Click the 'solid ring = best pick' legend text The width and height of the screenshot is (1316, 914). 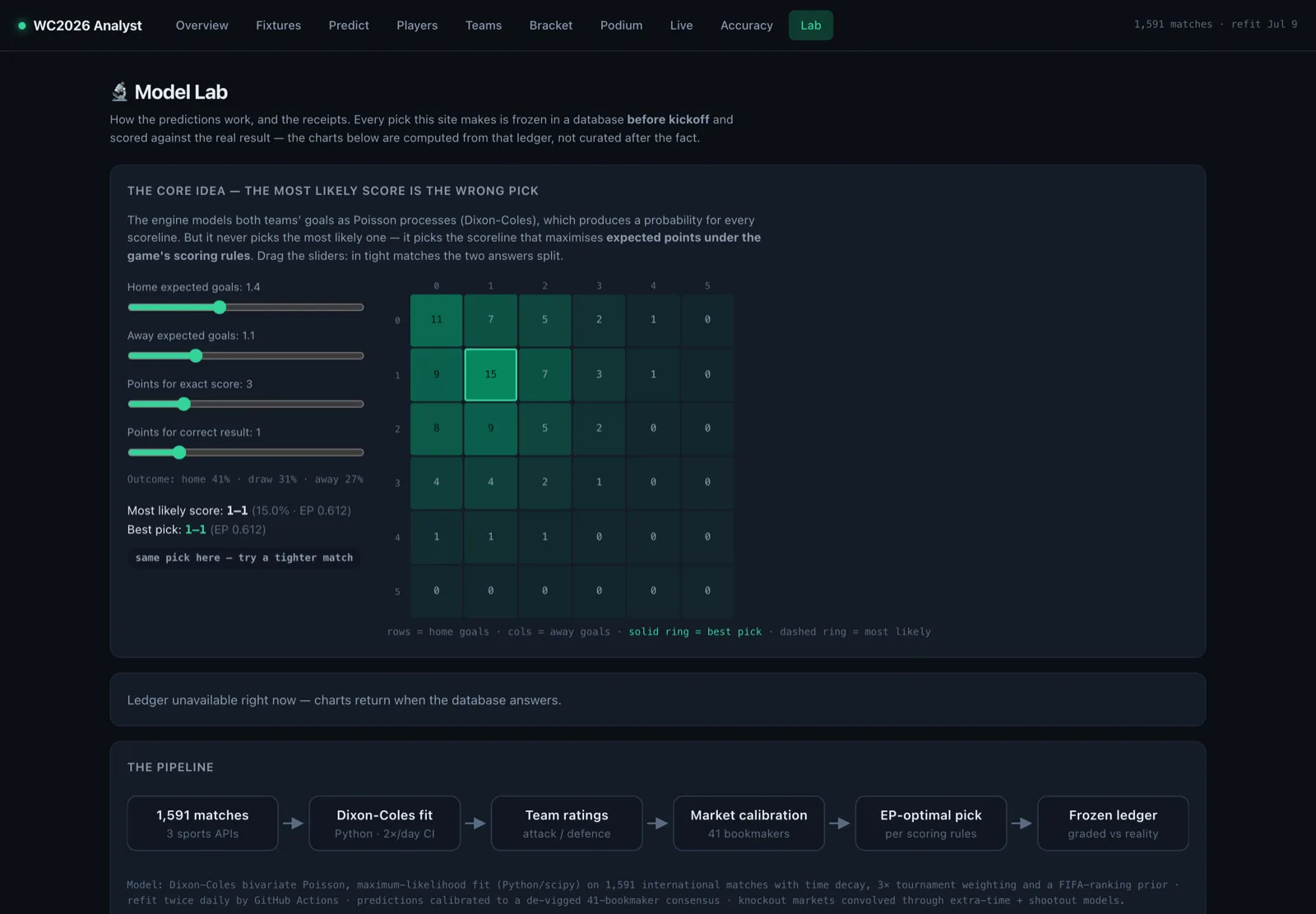pyautogui.click(x=695, y=632)
